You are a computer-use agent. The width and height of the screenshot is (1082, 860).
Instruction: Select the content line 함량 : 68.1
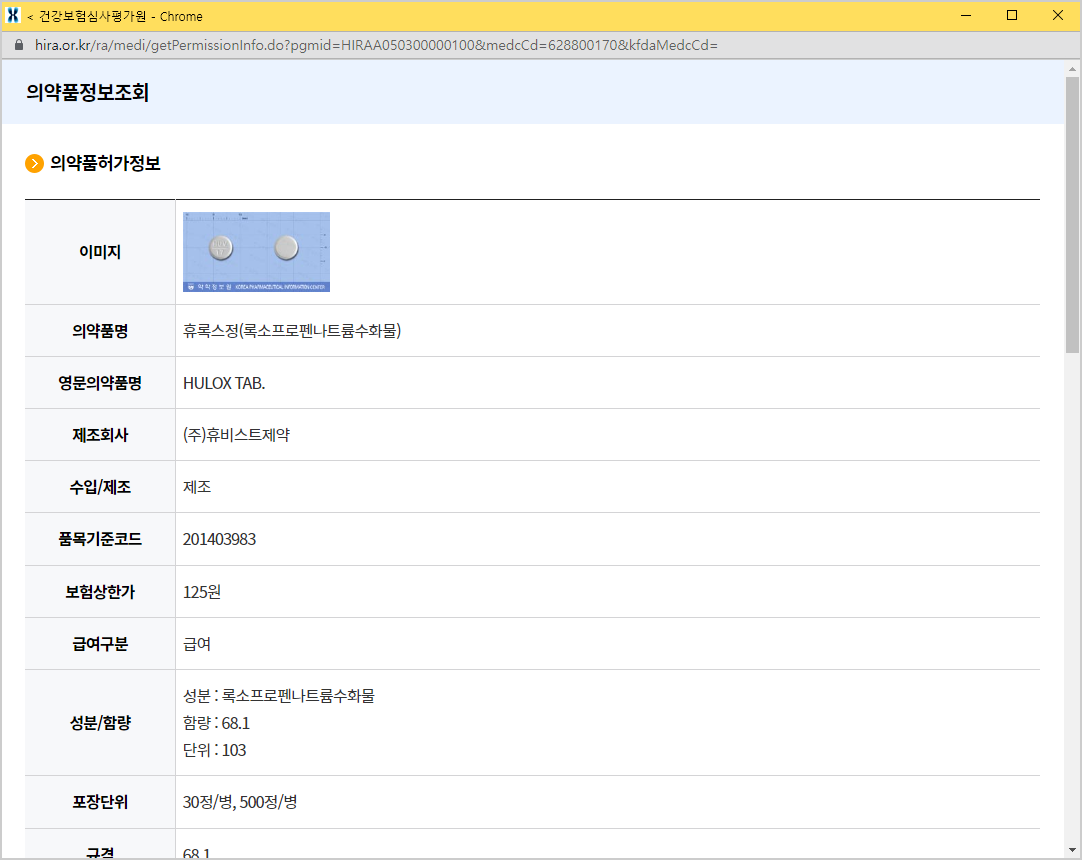click(x=217, y=723)
